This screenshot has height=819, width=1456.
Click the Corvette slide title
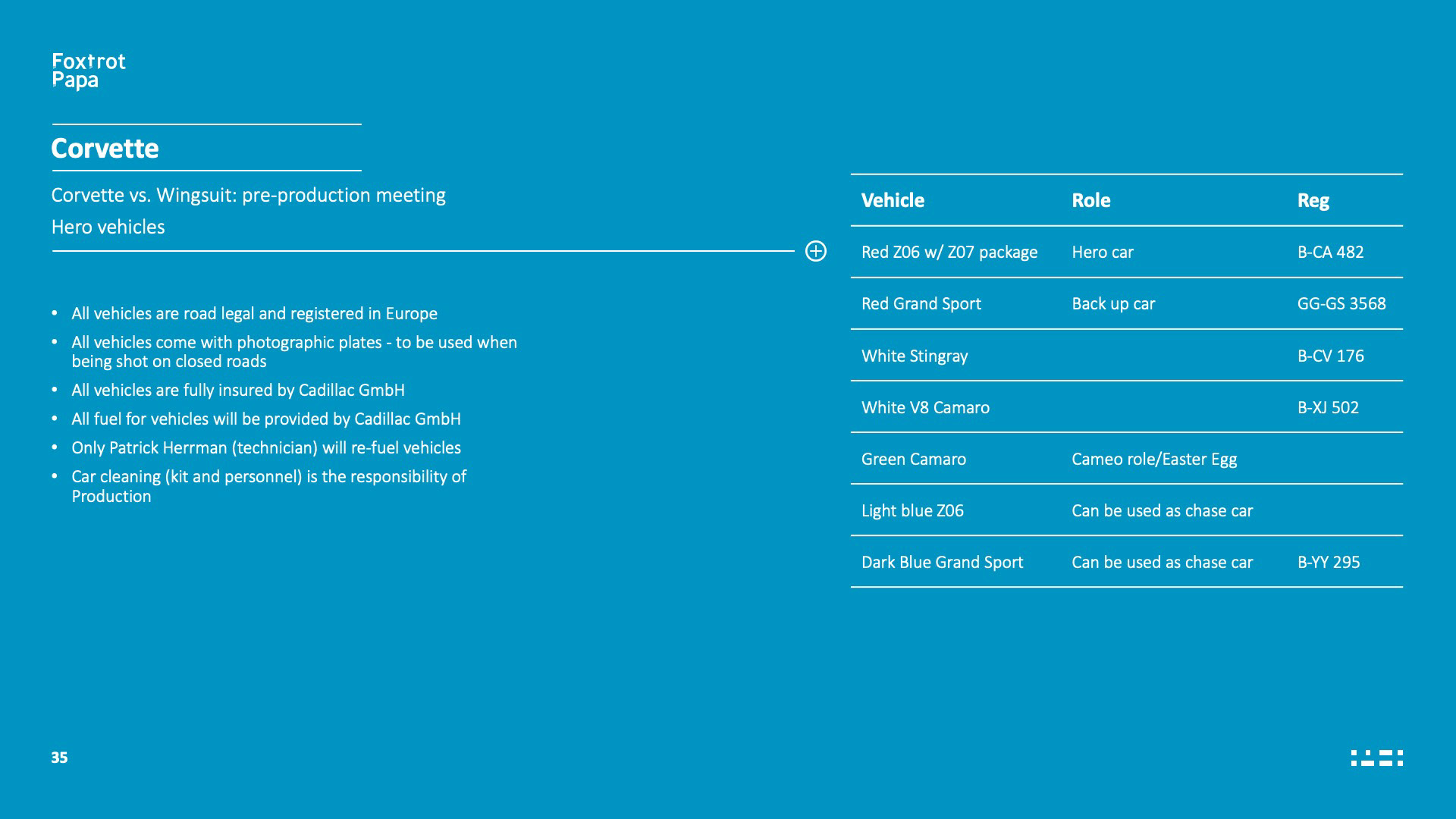105,148
